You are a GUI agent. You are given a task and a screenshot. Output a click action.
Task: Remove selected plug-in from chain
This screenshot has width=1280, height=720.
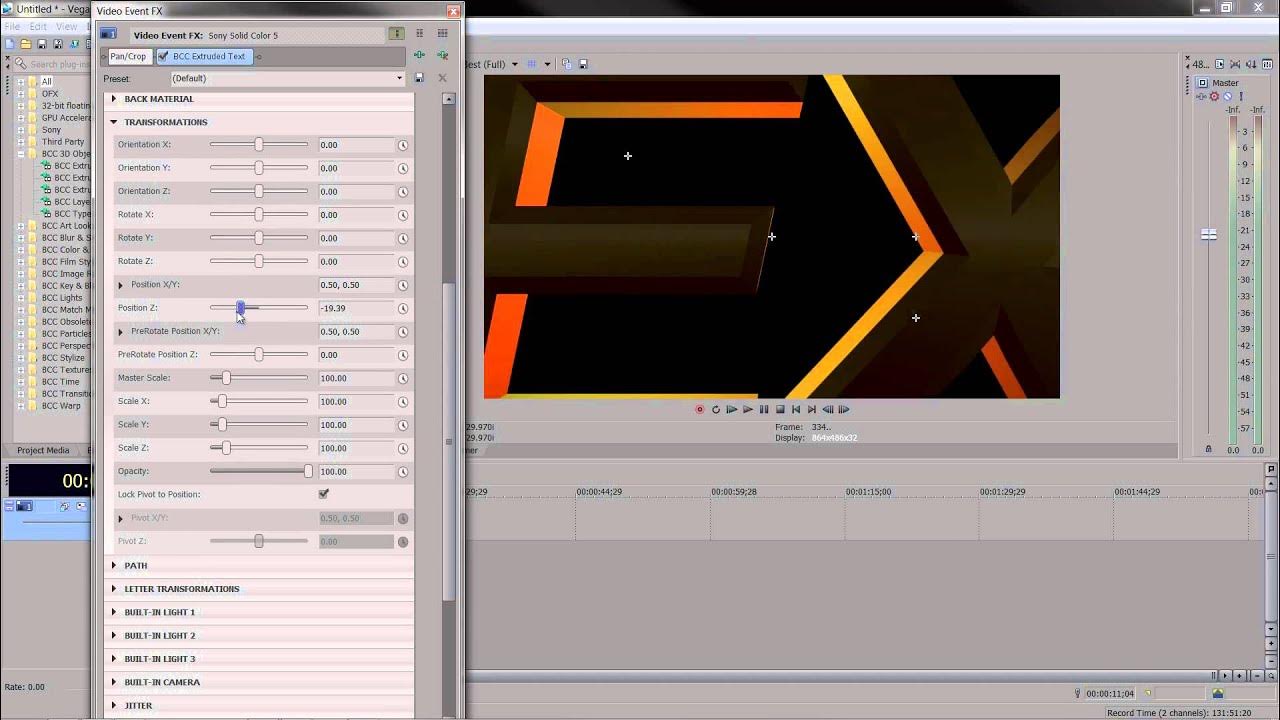tap(442, 56)
